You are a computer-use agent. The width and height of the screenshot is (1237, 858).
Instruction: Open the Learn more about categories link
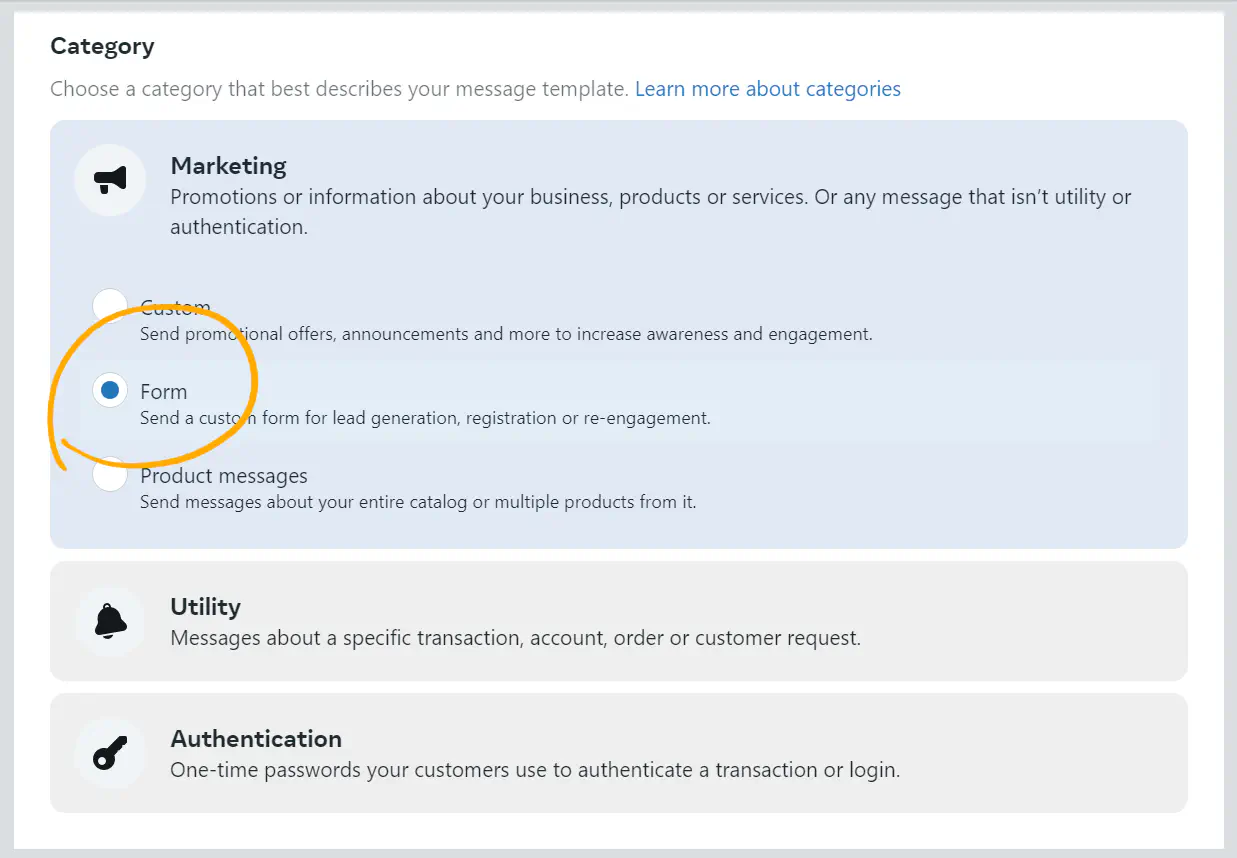[767, 89]
